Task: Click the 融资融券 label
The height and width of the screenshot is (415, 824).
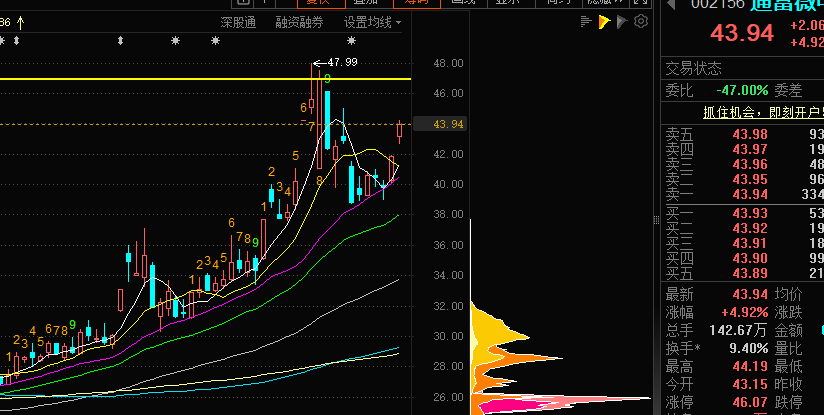Action: click(x=300, y=23)
